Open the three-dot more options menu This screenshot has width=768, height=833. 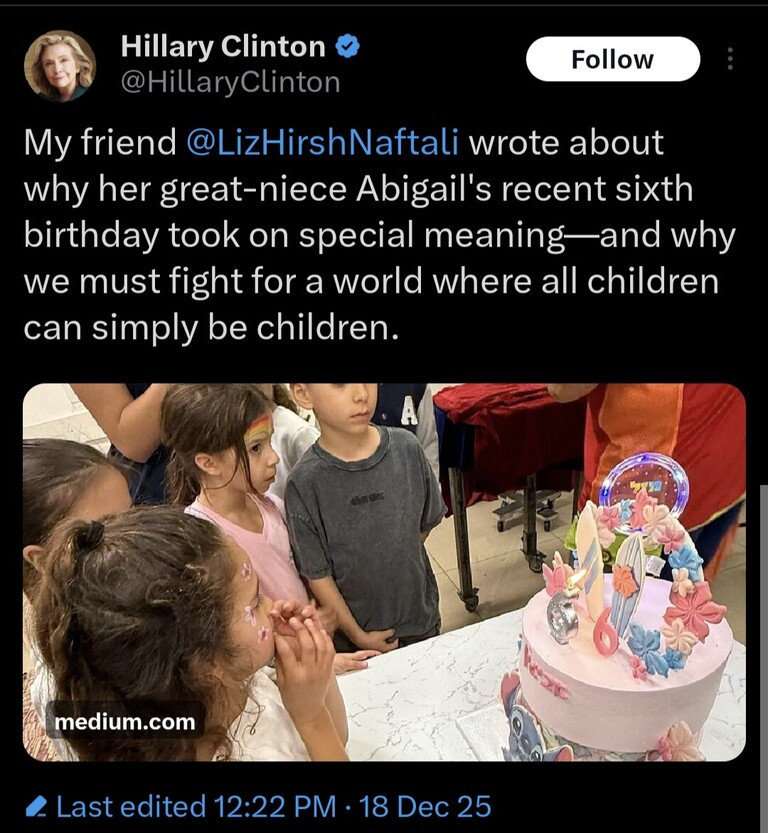[730, 59]
